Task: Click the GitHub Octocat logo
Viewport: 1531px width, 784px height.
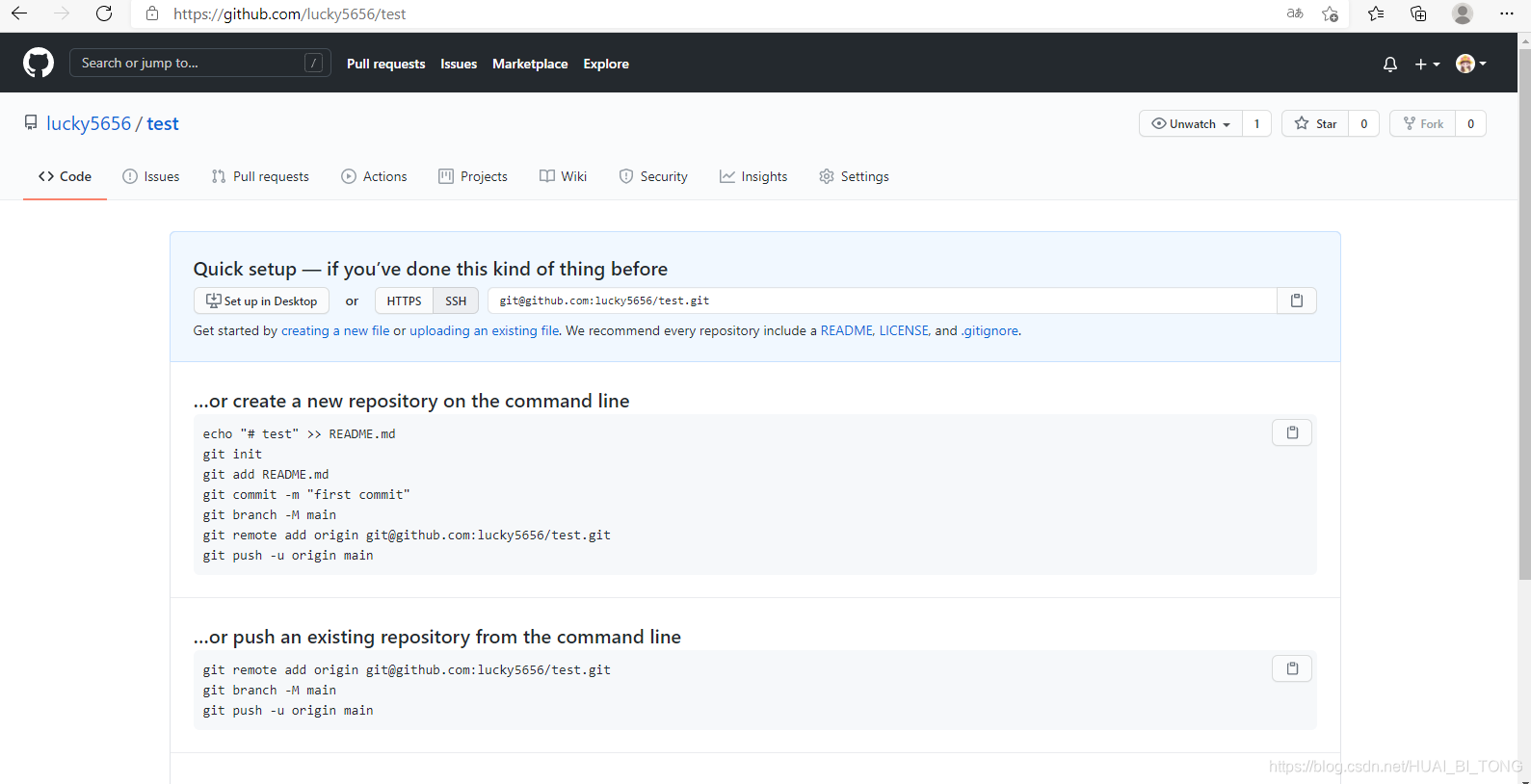Action: coord(39,64)
